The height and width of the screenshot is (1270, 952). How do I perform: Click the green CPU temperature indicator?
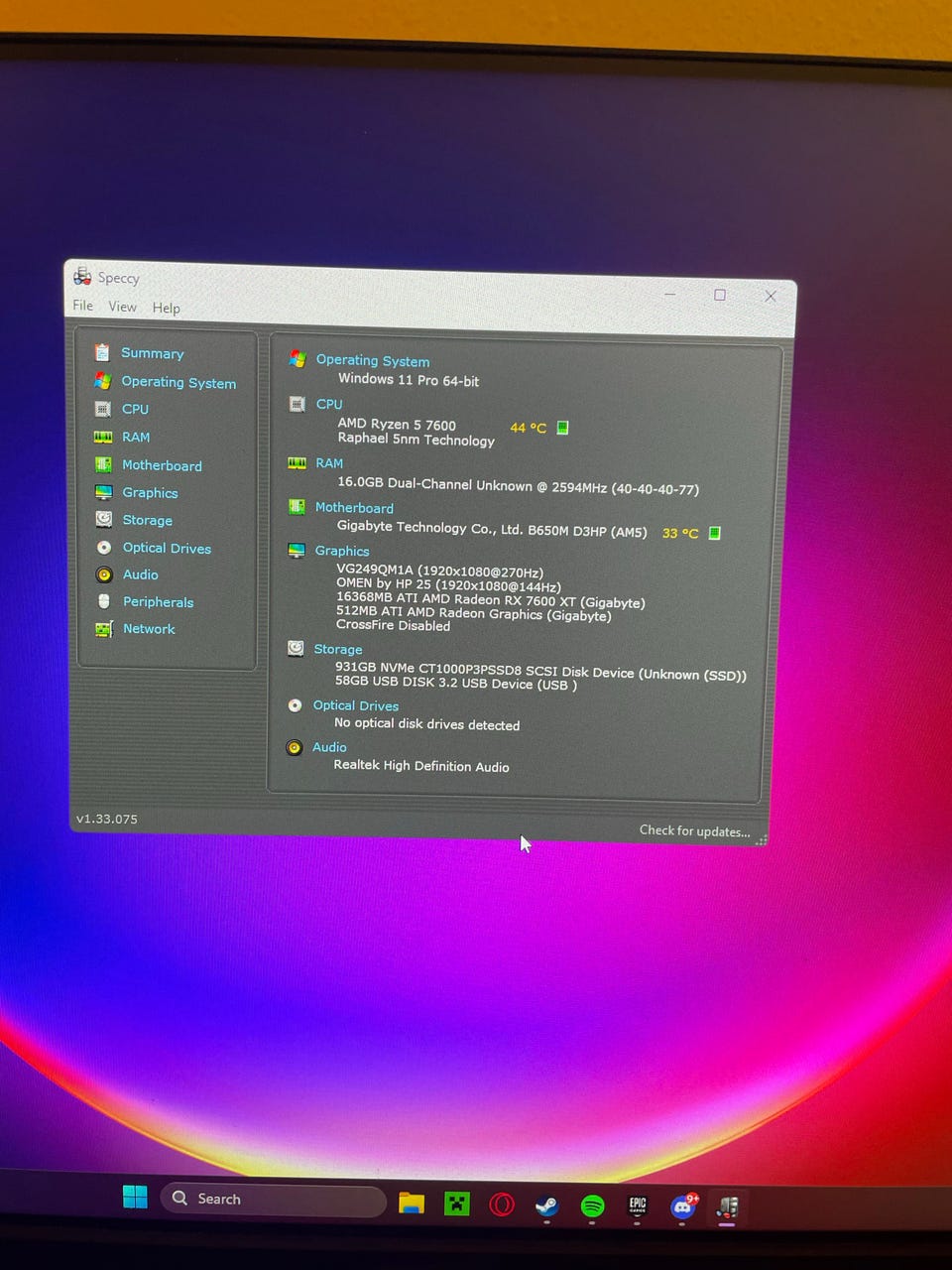tap(562, 428)
